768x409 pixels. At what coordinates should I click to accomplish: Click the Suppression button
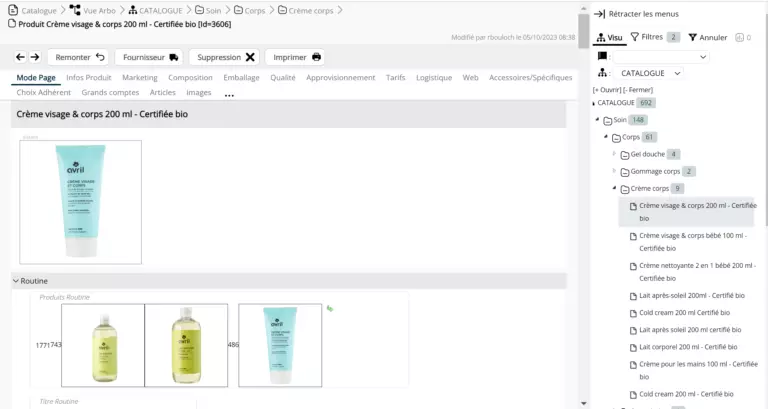pos(227,57)
